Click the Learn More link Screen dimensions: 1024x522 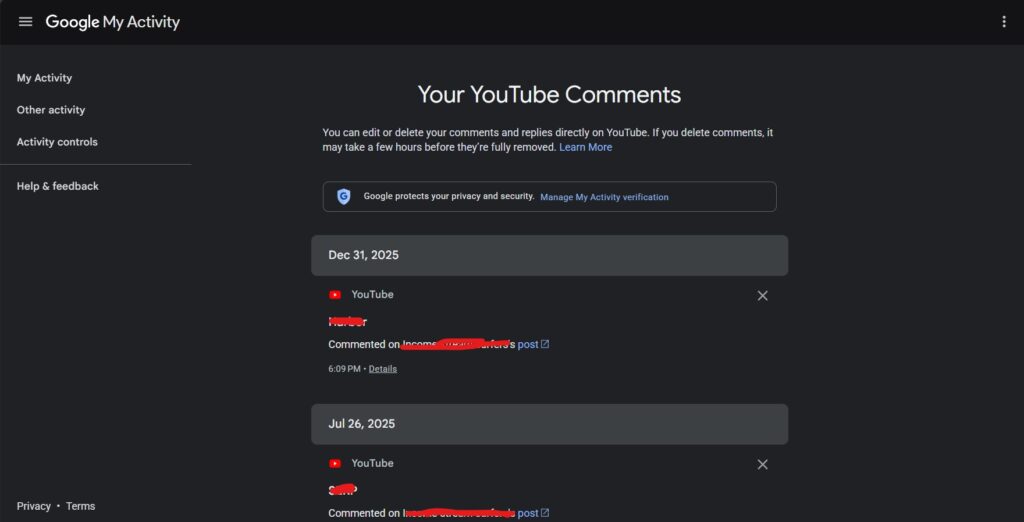586,147
